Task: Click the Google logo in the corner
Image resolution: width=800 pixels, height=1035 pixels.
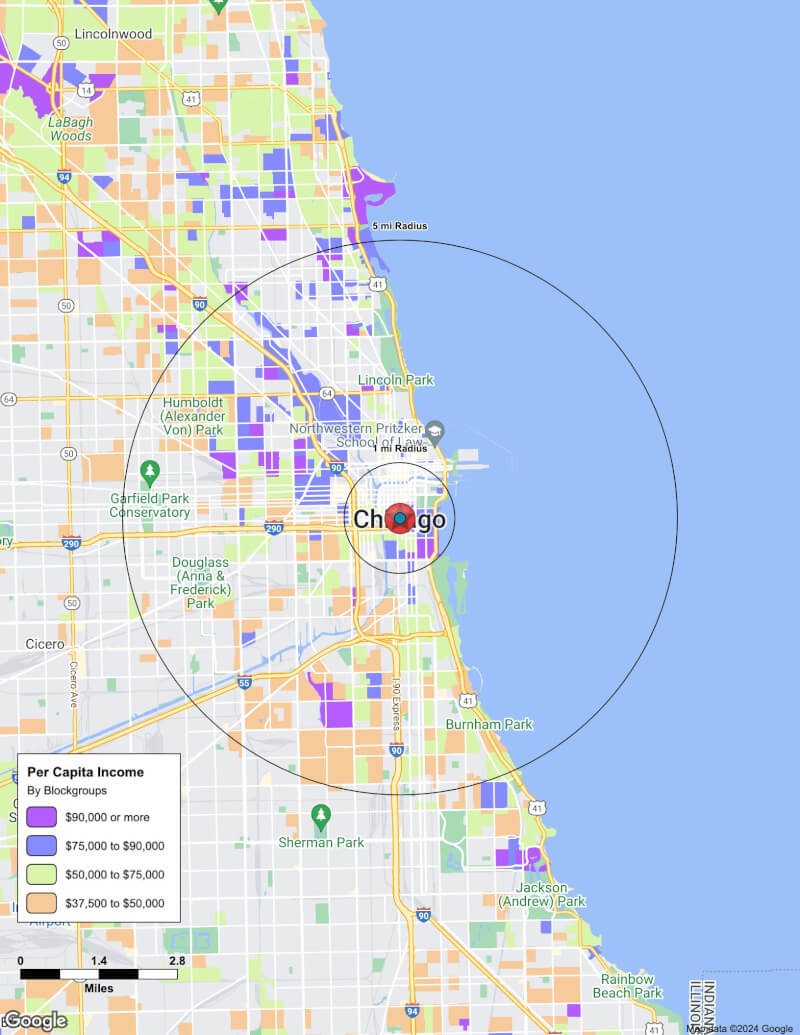Action: (x=35, y=1020)
